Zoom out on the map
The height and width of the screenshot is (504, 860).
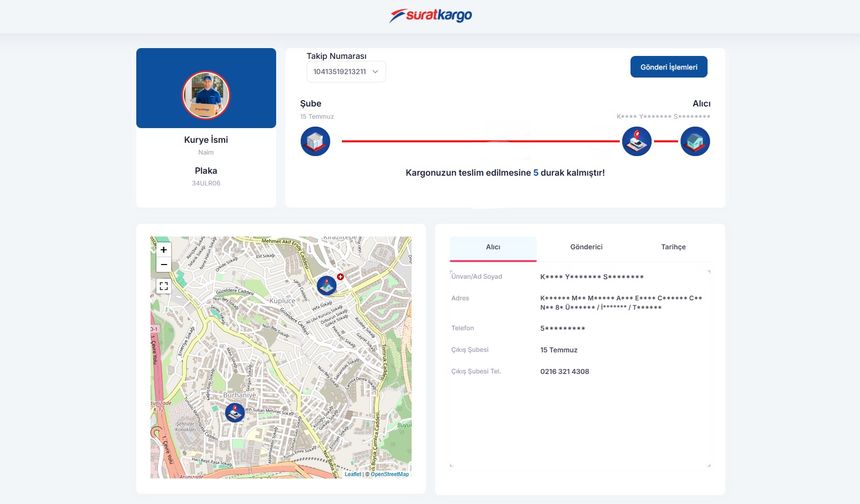coord(163,264)
